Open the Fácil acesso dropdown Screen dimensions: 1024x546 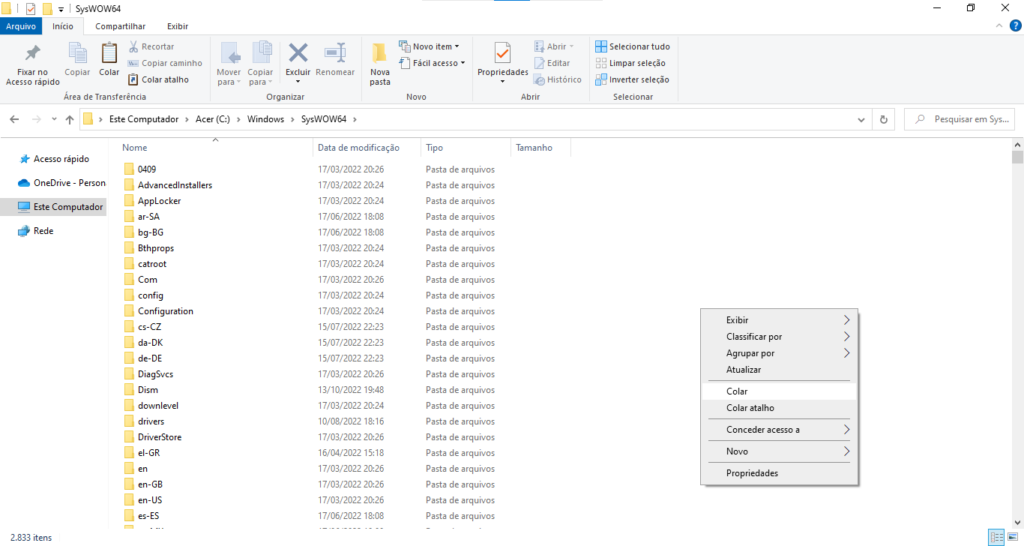click(x=430, y=63)
